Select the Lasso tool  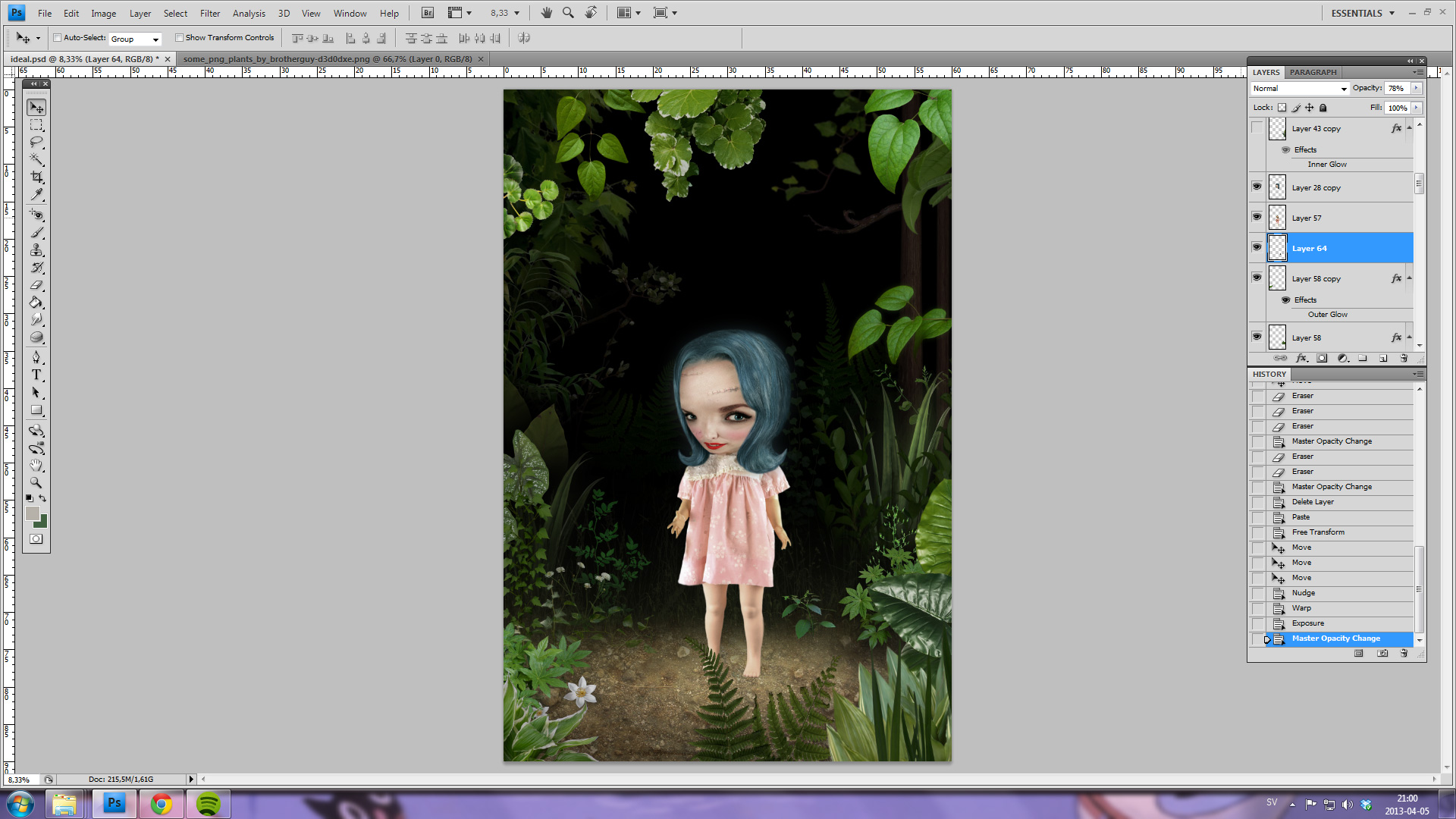click(36, 142)
